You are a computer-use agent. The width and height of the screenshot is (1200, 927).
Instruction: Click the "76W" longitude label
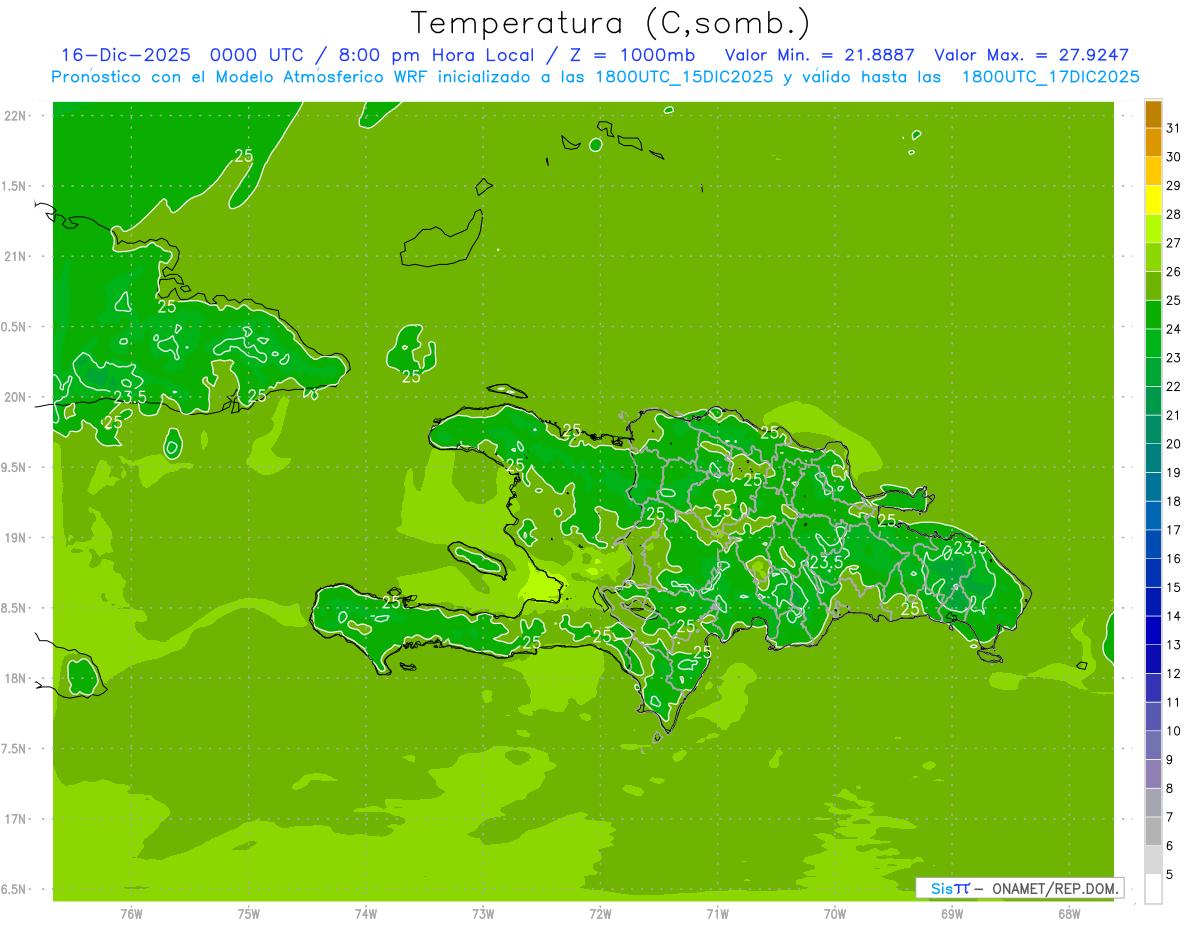[x=131, y=914]
